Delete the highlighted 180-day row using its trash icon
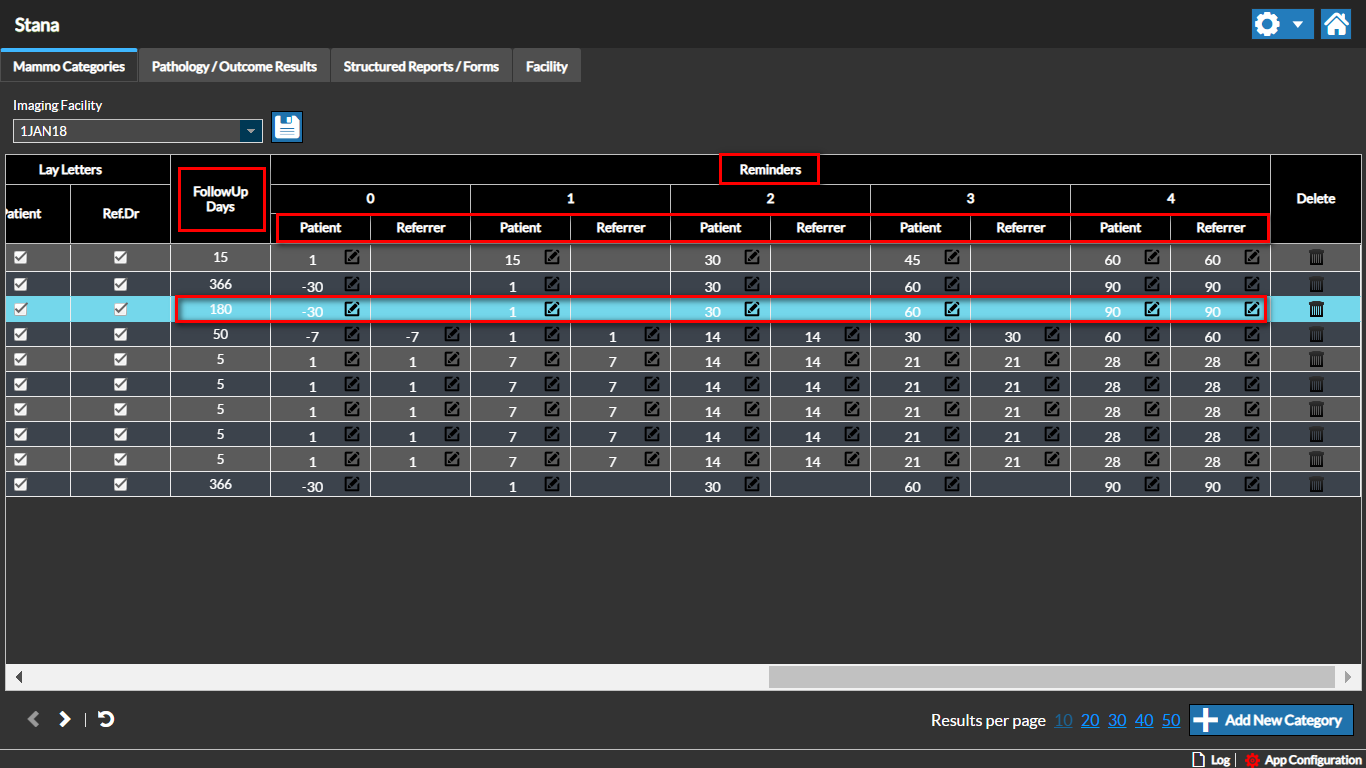 (1316, 310)
